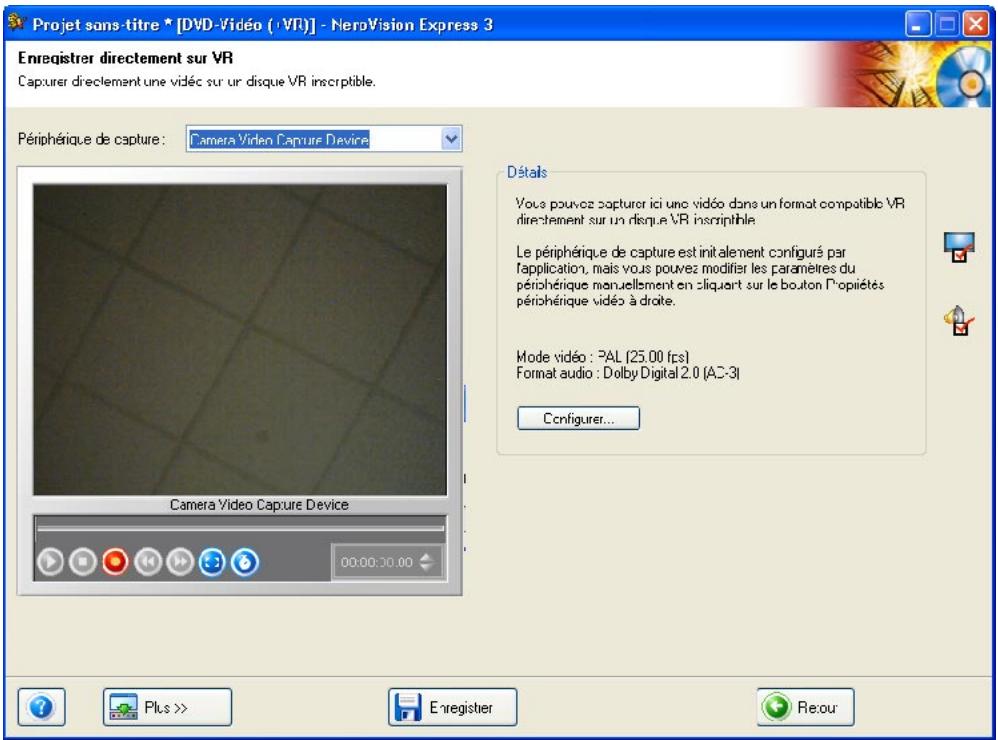Click the NeroVision title bar icon

(16, 24)
